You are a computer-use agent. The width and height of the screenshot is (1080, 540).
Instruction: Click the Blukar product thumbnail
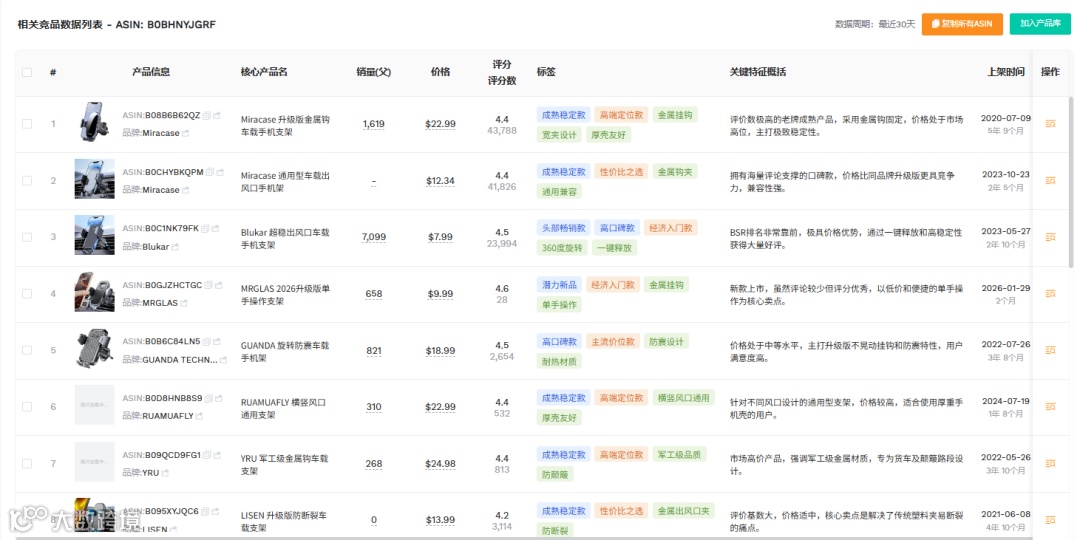pos(94,235)
